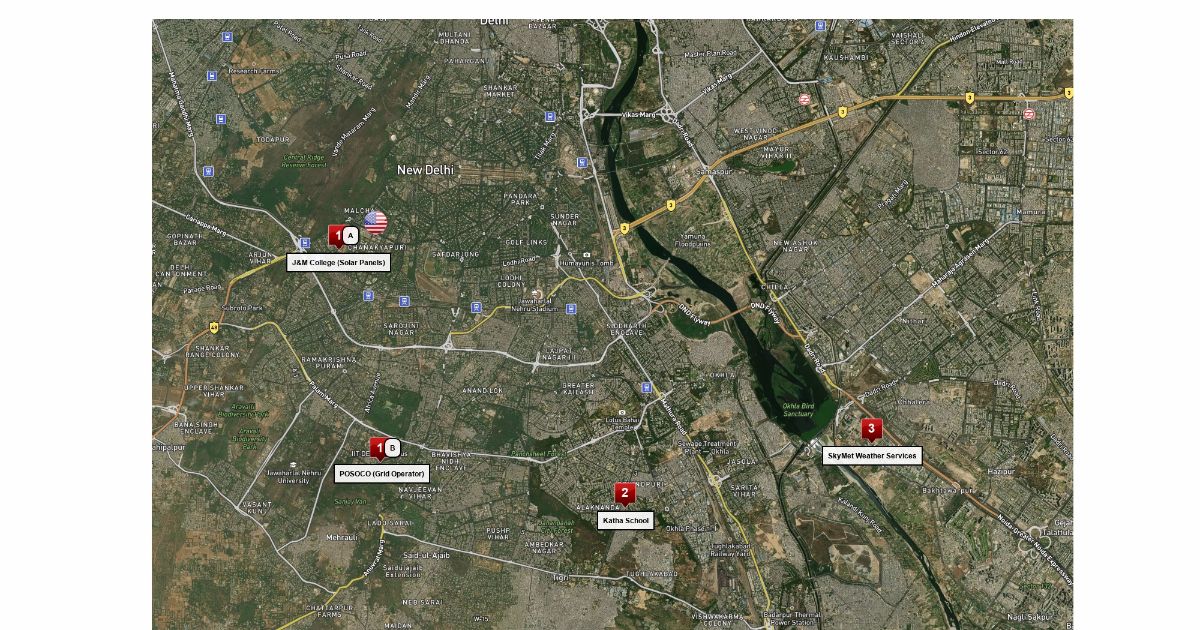Click the red marker 1 at J&M College
1200x630 pixels.
[x=337, y=235]
